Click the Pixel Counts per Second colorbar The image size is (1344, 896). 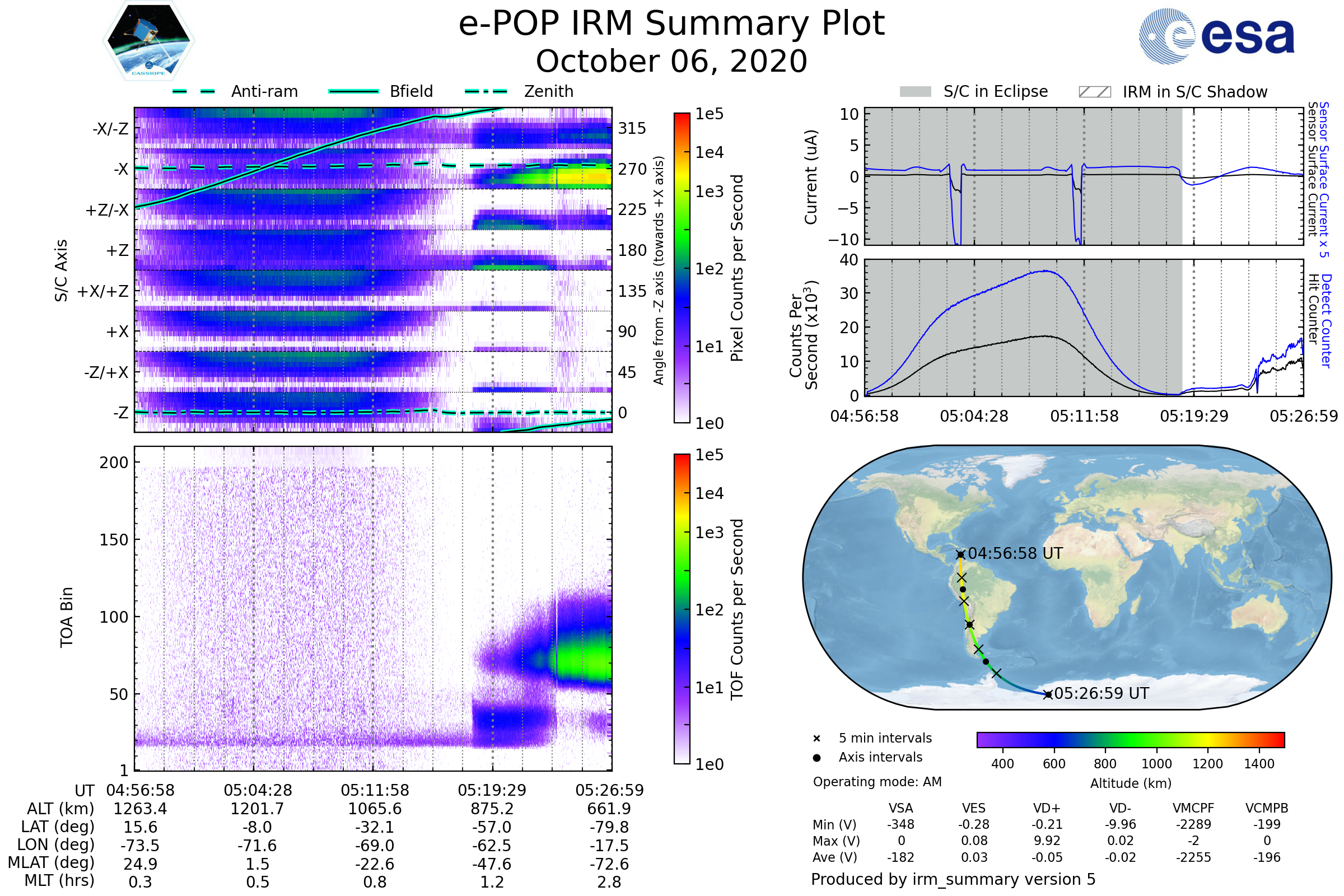click(682, 268)
